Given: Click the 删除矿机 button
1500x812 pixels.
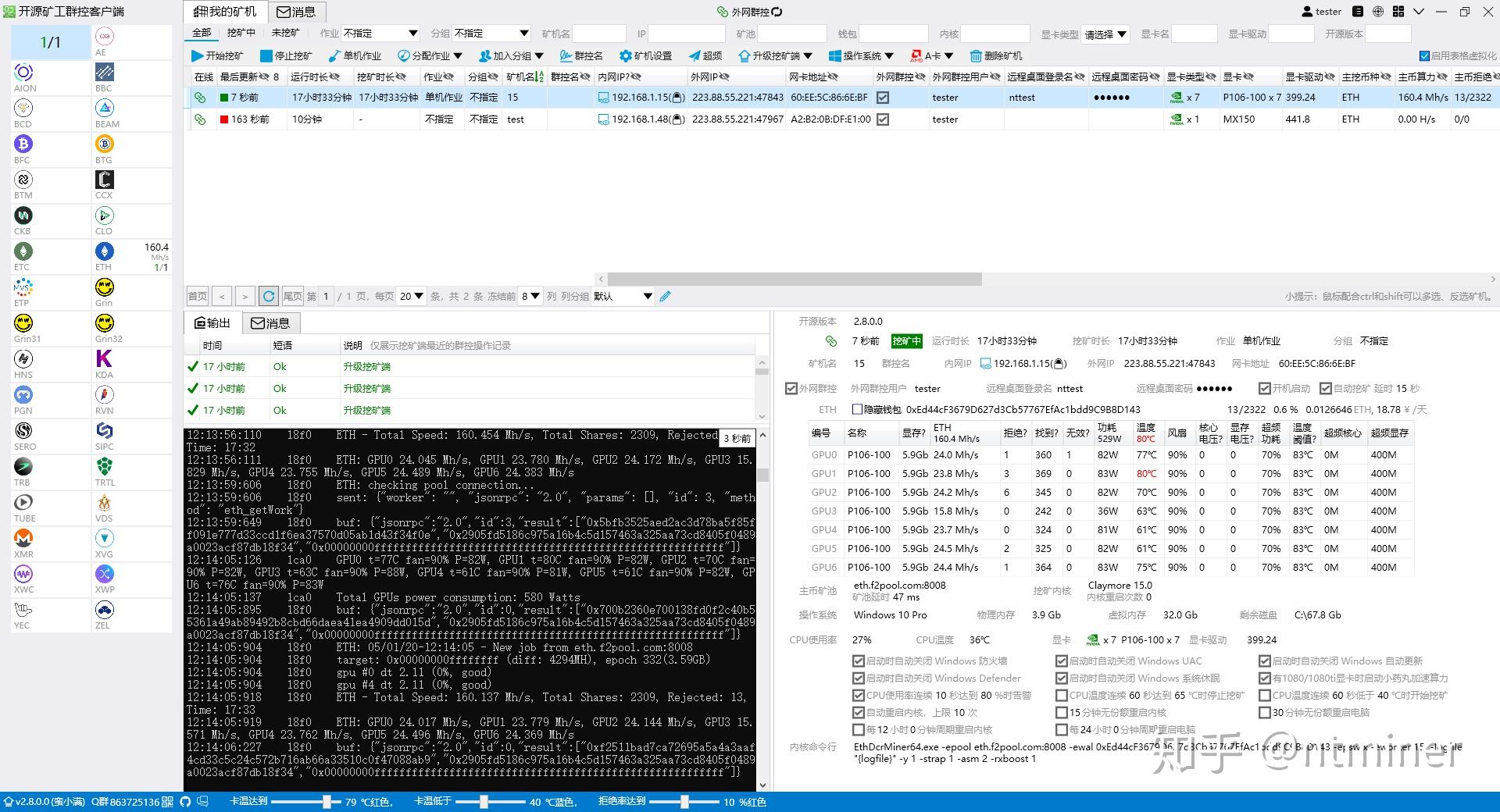Looking at the screenshot, I should [996, 56].
